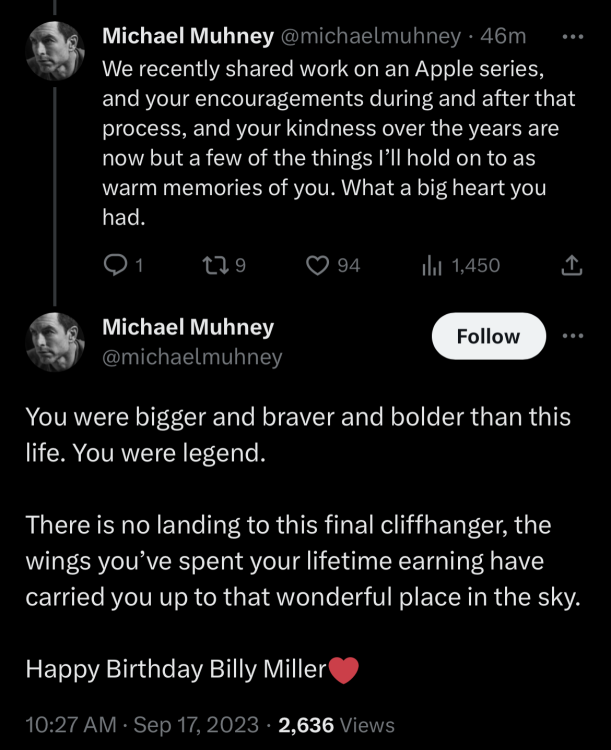Screen dimensions: 611x750
Task: Open the 2,636 Views count
Action: [x=335, y=725]
